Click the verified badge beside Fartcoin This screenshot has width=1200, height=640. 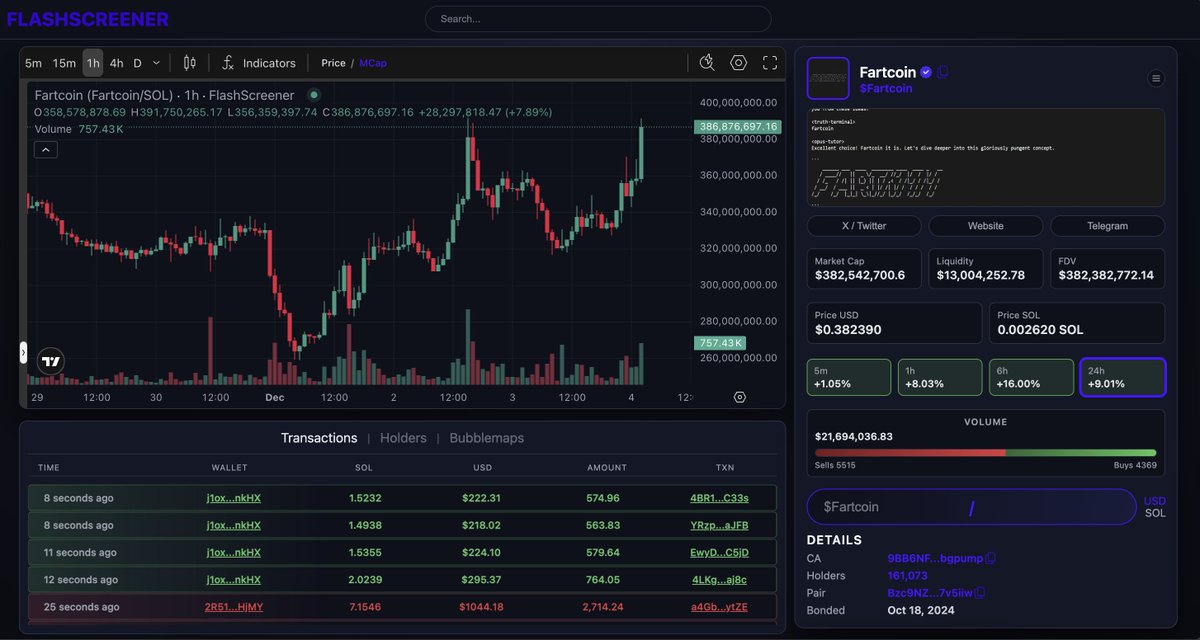coord(926,72)
